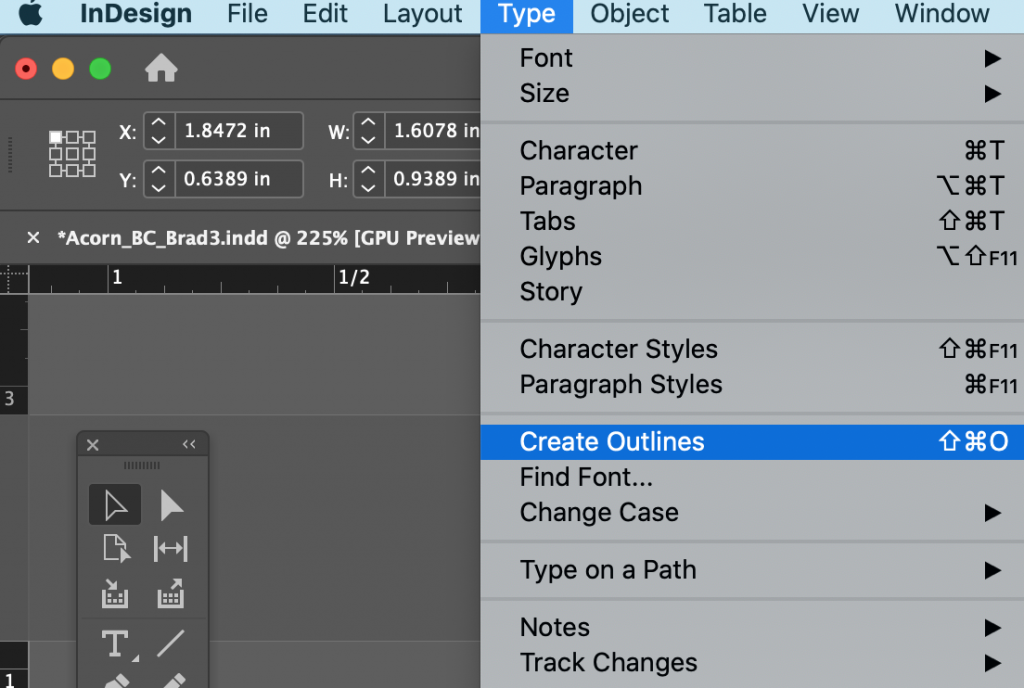Select the Direct Selection tool
This screenshot has height=688, width=1024.
(x=171, y=505)
